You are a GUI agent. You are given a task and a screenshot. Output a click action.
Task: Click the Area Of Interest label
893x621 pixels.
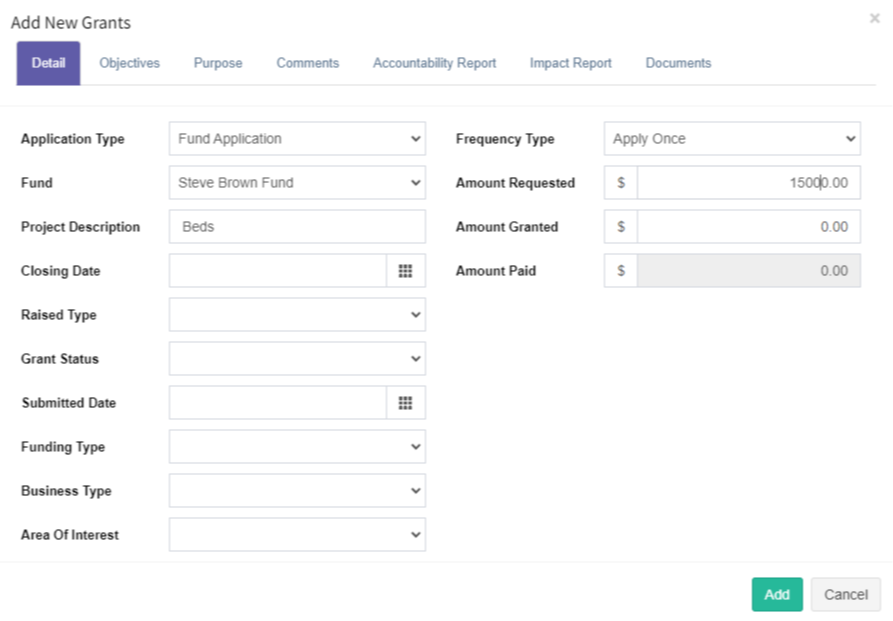[x=69, y=535]
